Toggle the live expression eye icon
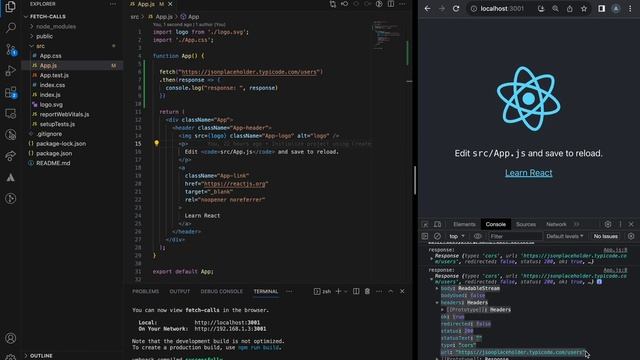This screenshot has height=360, width=640. click(477, 236)
